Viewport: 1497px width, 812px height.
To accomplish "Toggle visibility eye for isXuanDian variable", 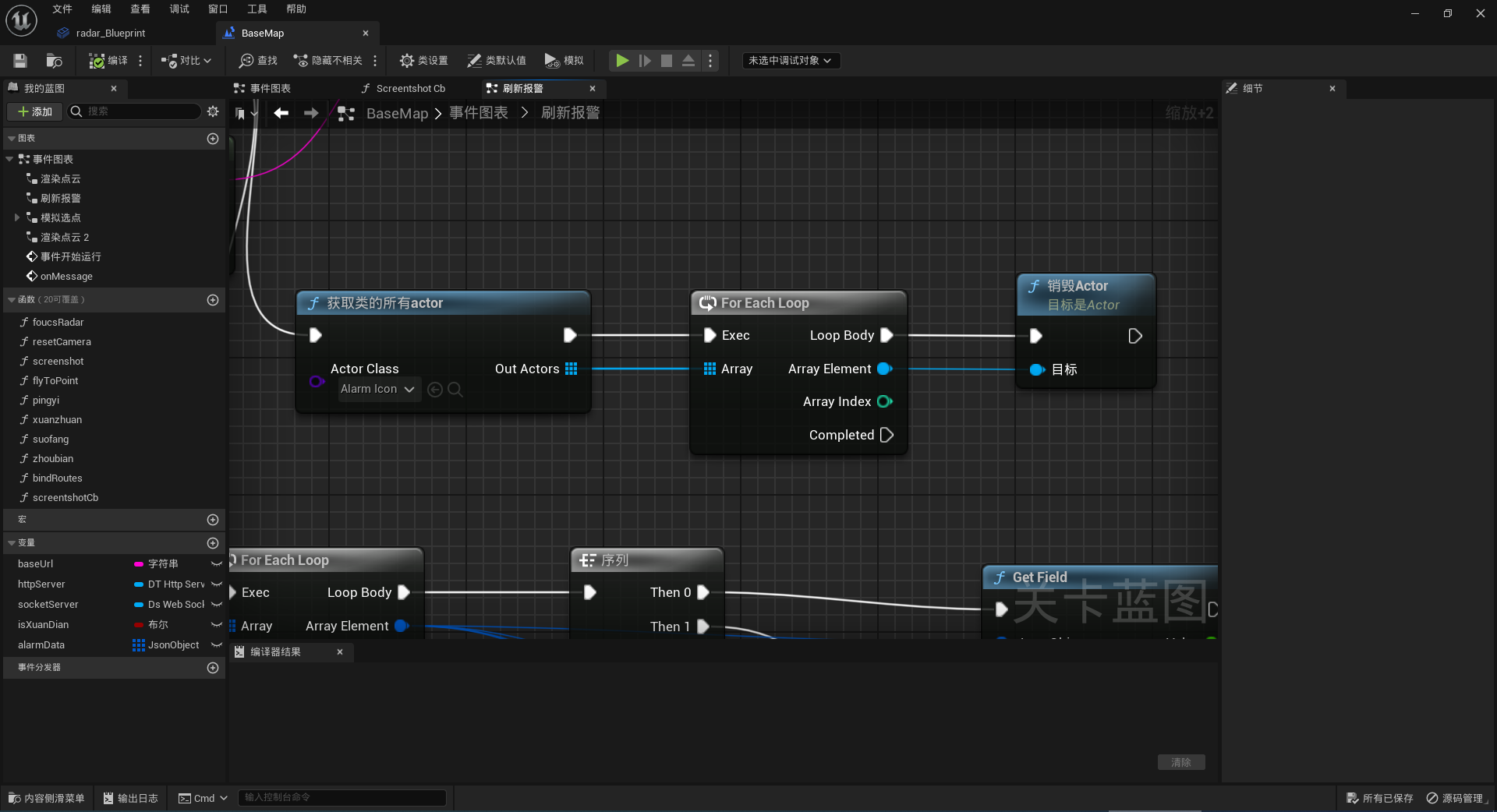I will (217, 625).
